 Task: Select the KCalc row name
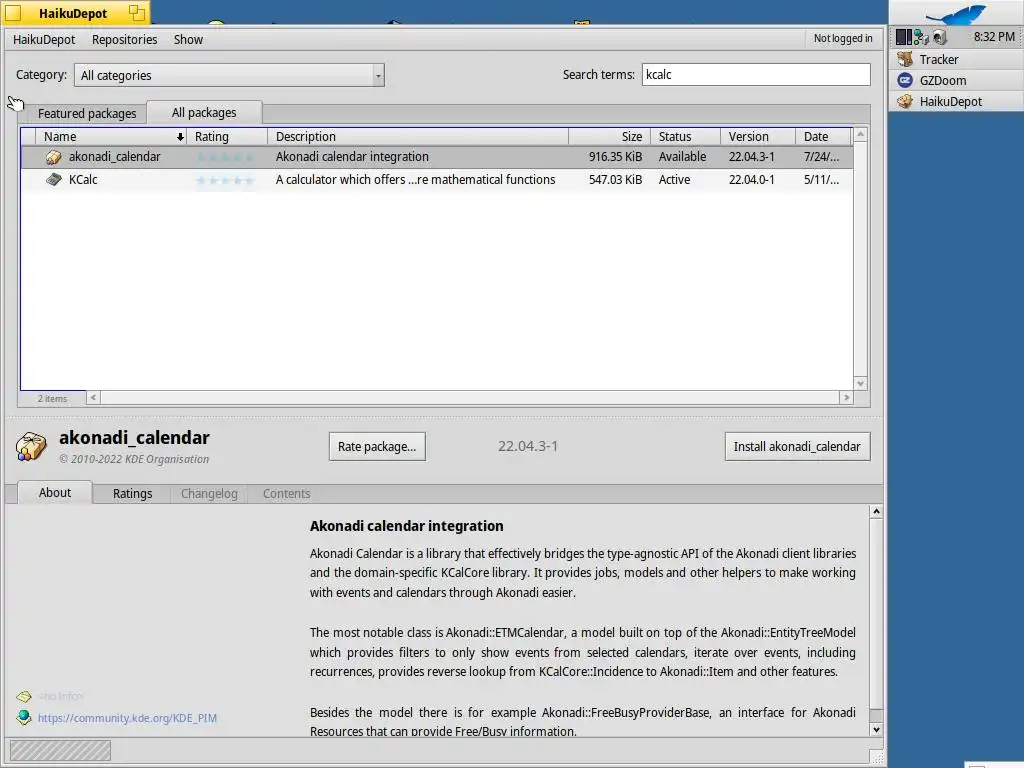point(83,180)
